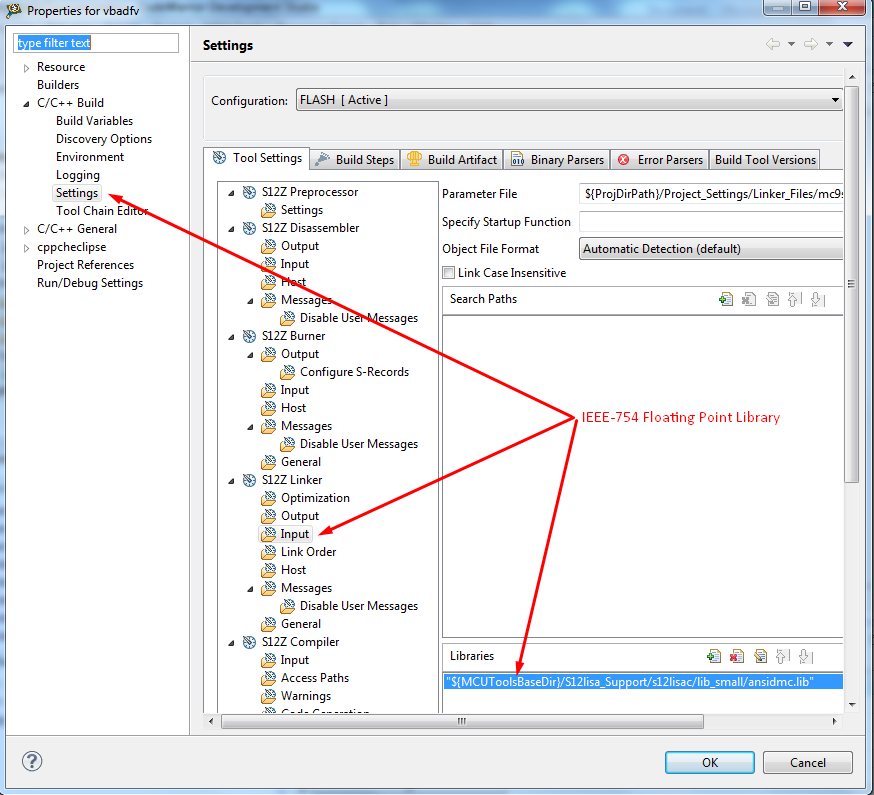The image size is (874, 795).
Task: Open back-history dropdown arrow
Action: 791,44
